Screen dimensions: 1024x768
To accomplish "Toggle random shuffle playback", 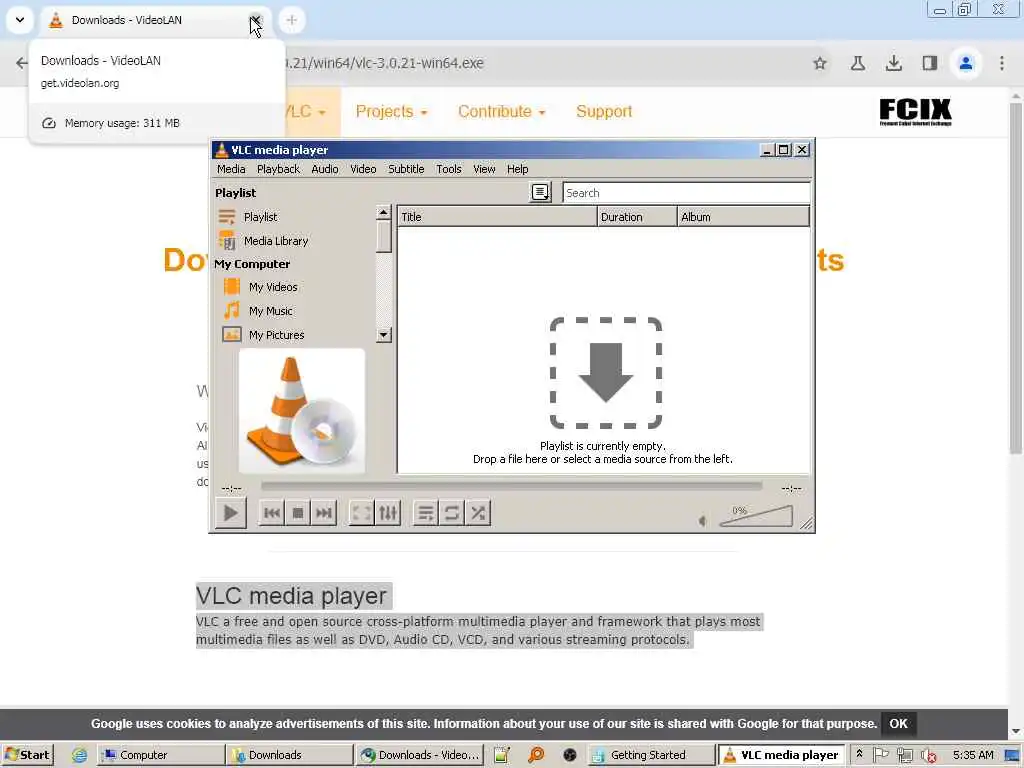I will click(x=478, y=513).
